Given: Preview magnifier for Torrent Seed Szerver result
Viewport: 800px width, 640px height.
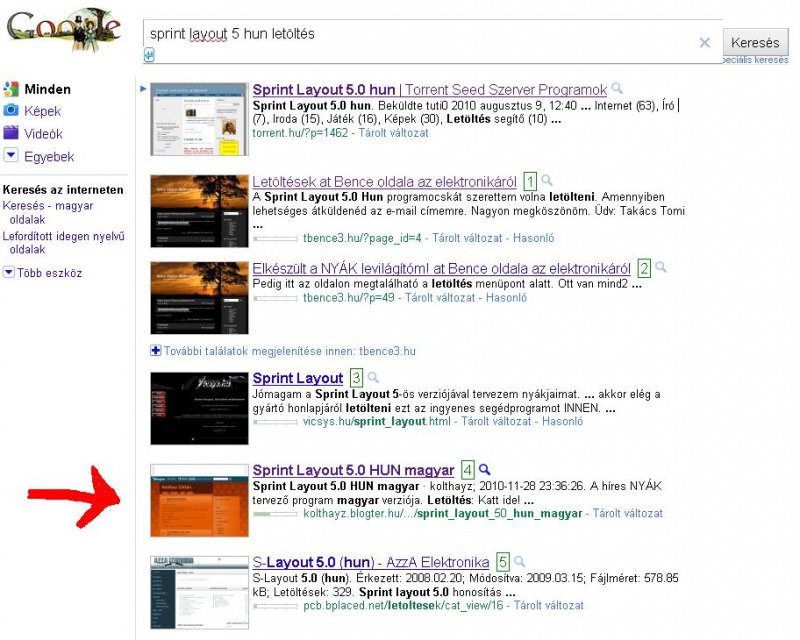Looking at the screenshot, I should click(x=617, y=88).
